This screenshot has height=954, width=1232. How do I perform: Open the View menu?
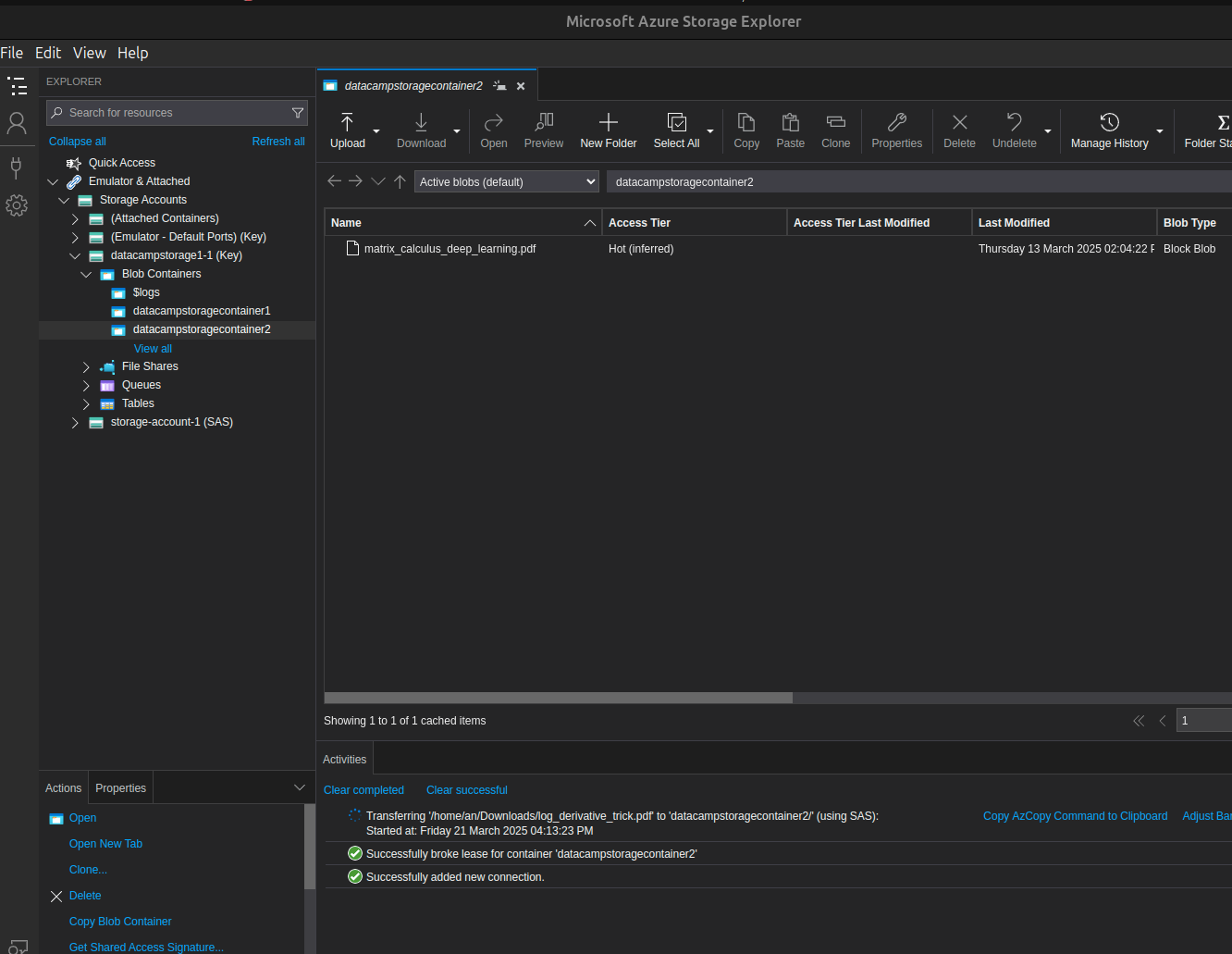tap(90, 53)
